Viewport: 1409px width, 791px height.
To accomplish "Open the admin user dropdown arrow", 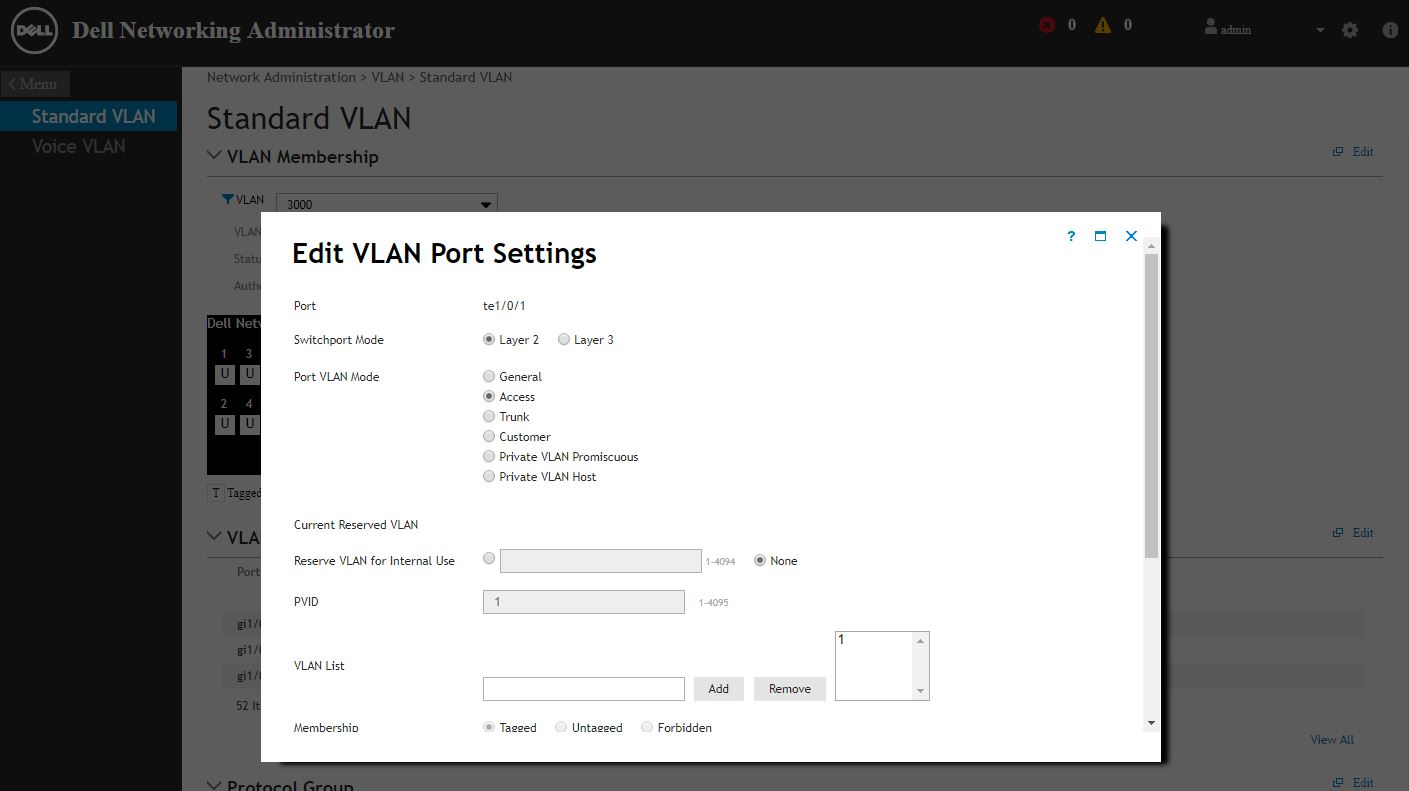I will point(1320,30).
